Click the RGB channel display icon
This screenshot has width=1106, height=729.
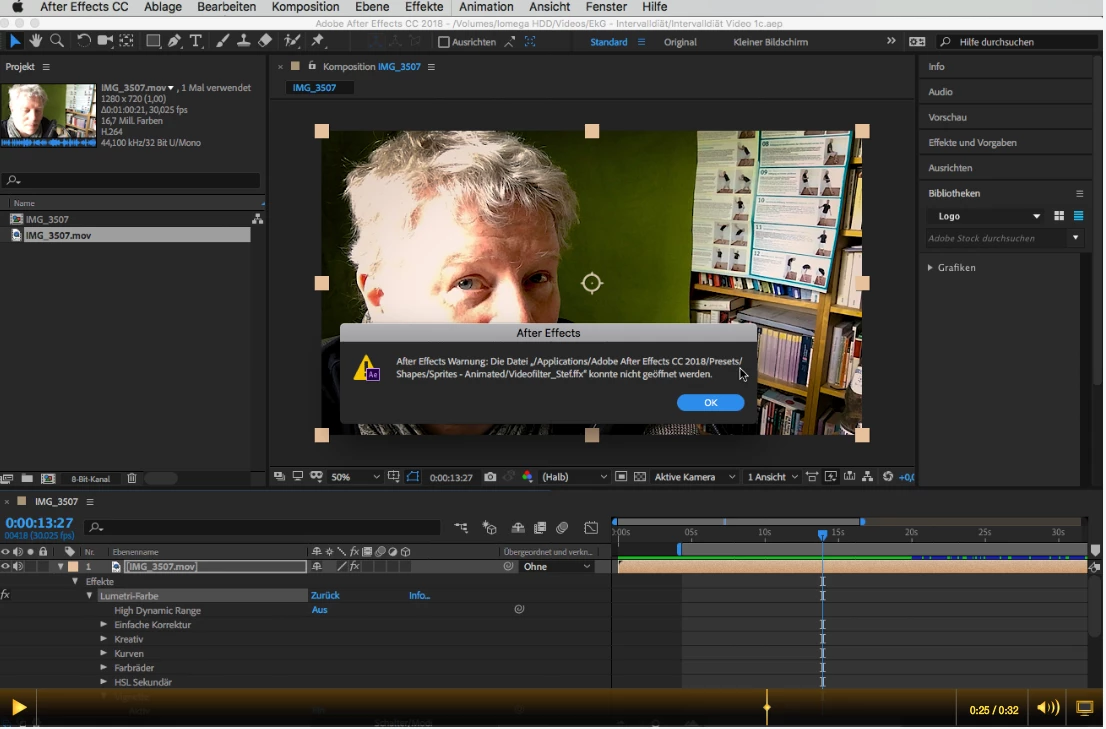point(527,477)
